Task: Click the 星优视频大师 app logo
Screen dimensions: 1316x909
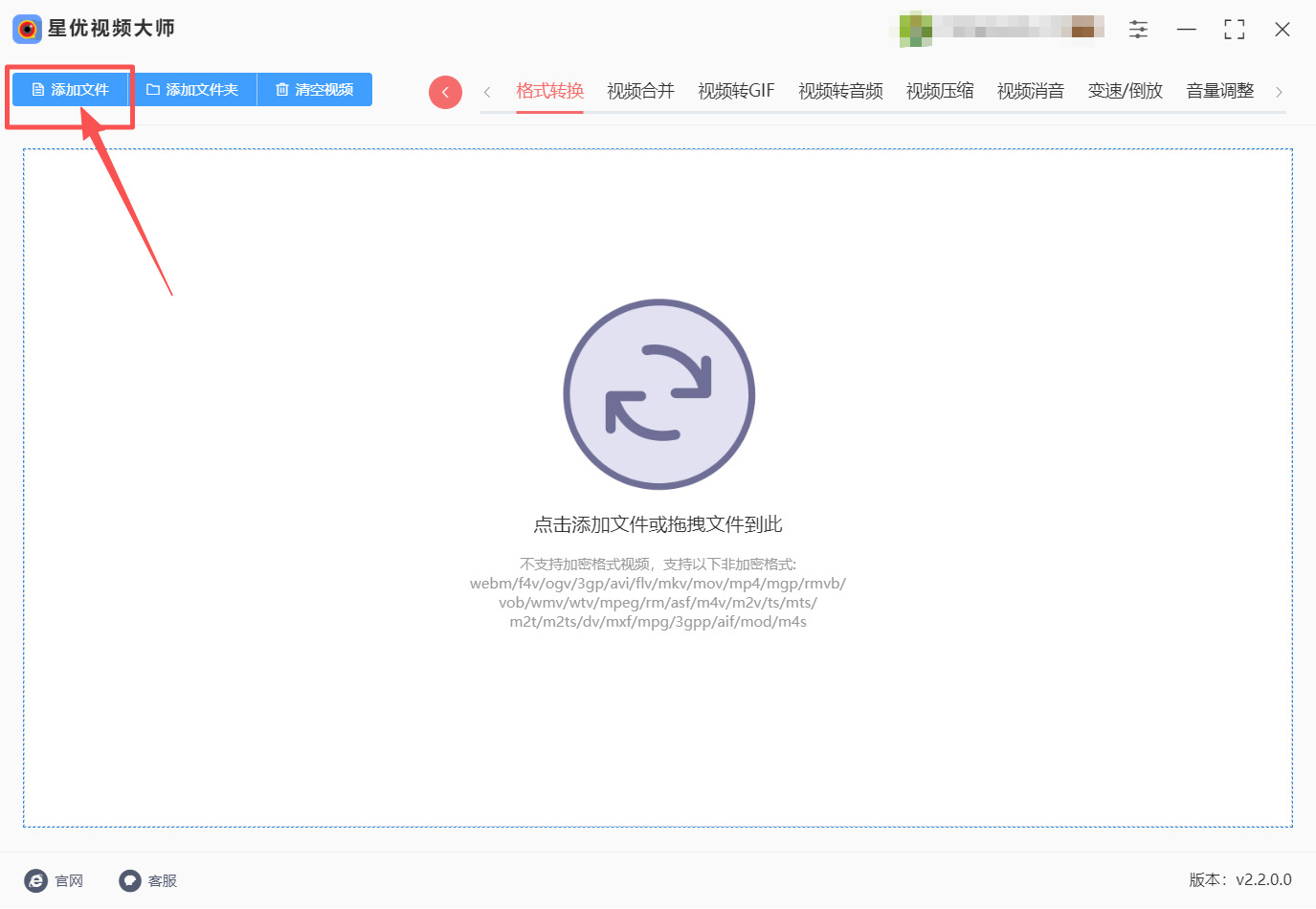Action: pyautogui.click(x=26, y=29)
